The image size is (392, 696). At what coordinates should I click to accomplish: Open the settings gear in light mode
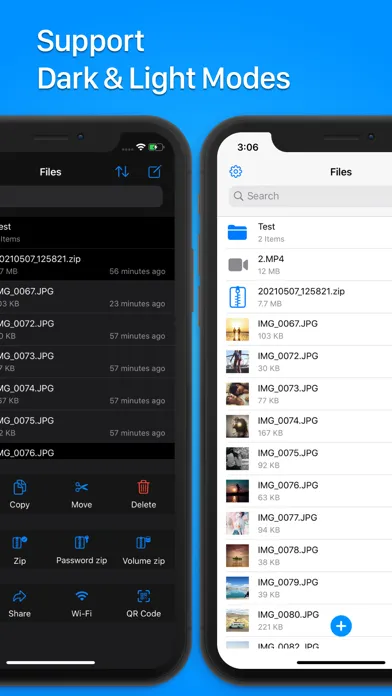(236, 171)
